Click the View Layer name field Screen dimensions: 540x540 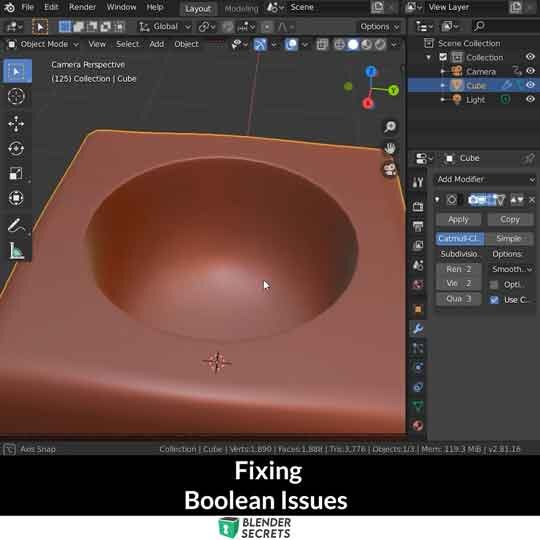467,7
